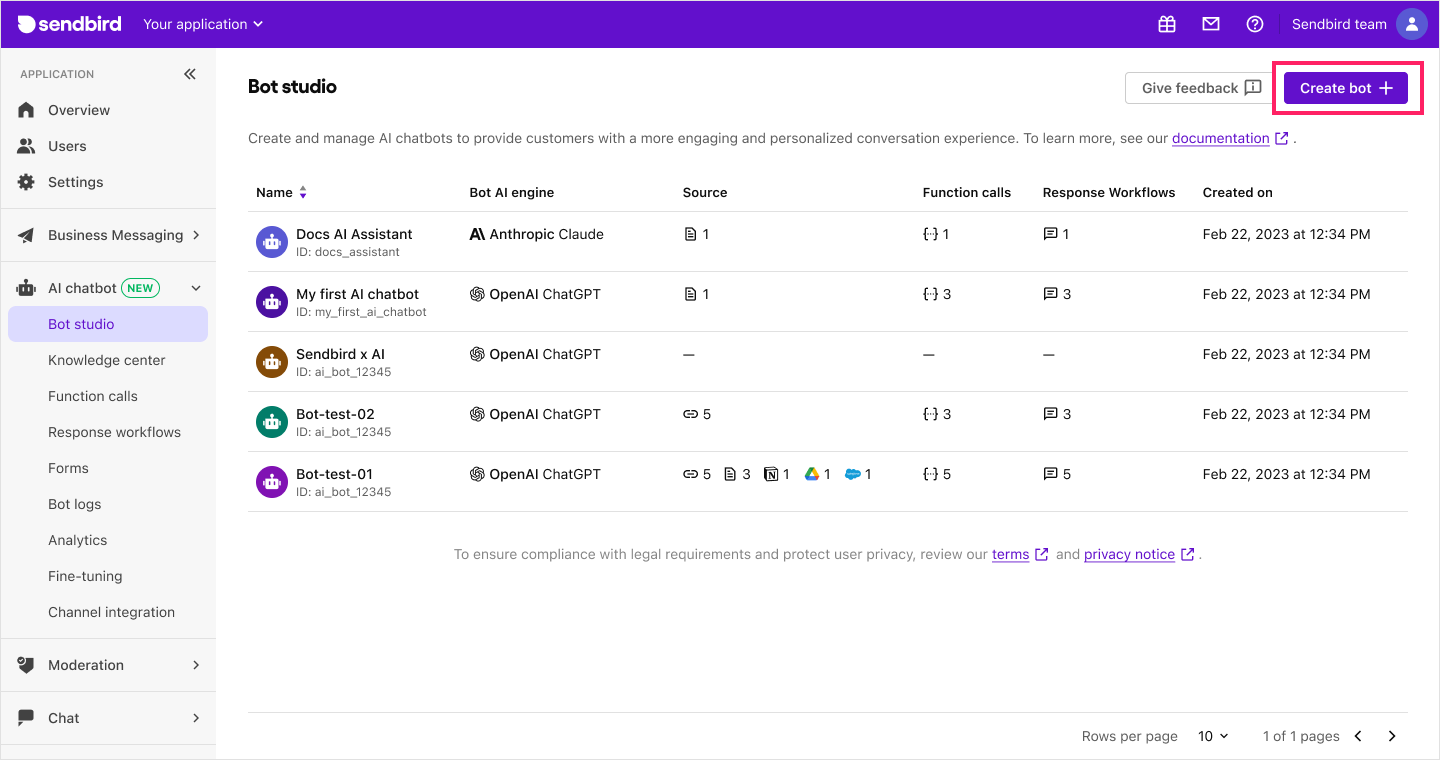This screenshot has height=760, width=1440.
Task: Collapse the sidebar with double-chevron icon
Action: tap(190, 74)
